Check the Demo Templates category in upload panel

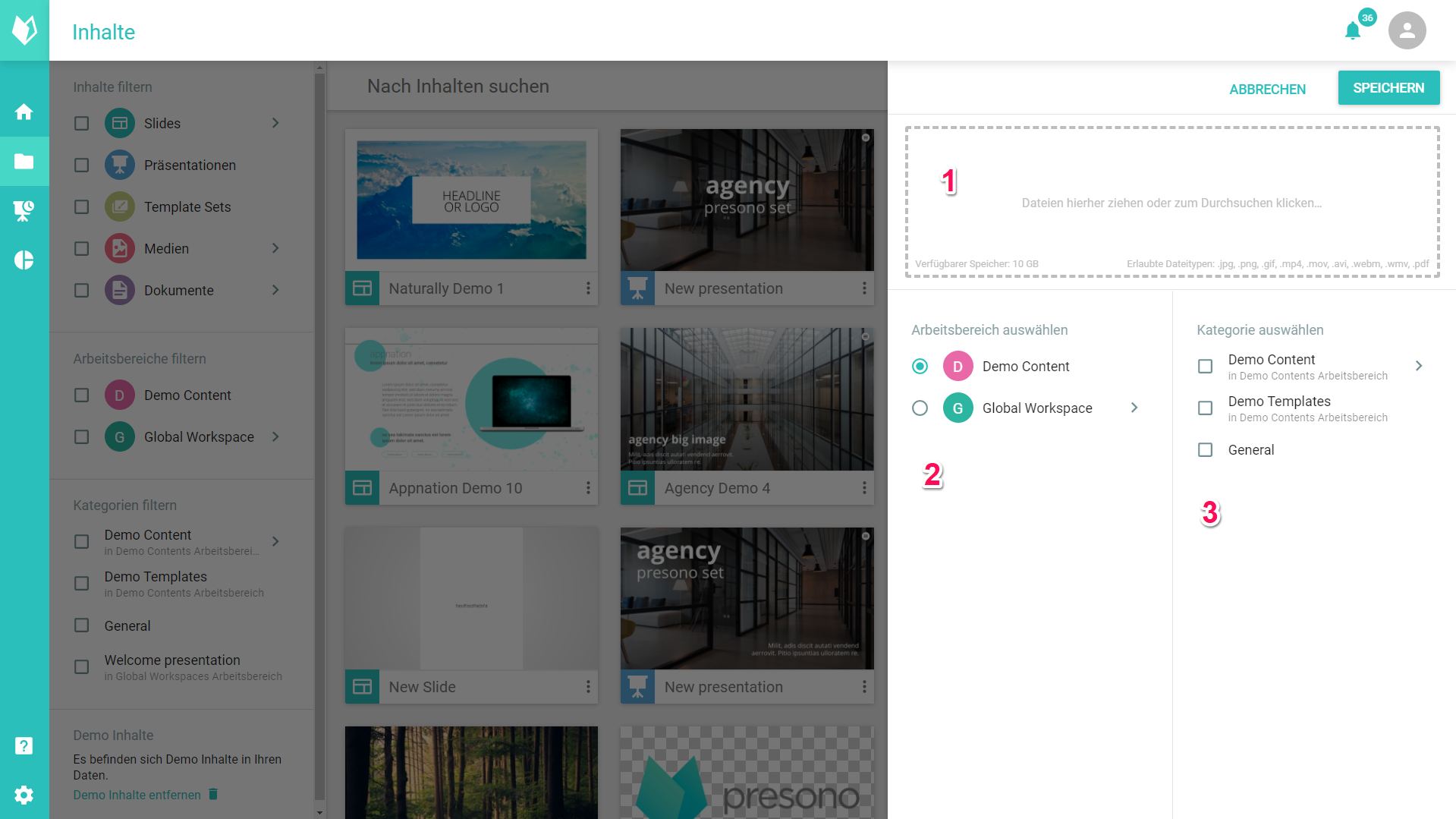1205,408
